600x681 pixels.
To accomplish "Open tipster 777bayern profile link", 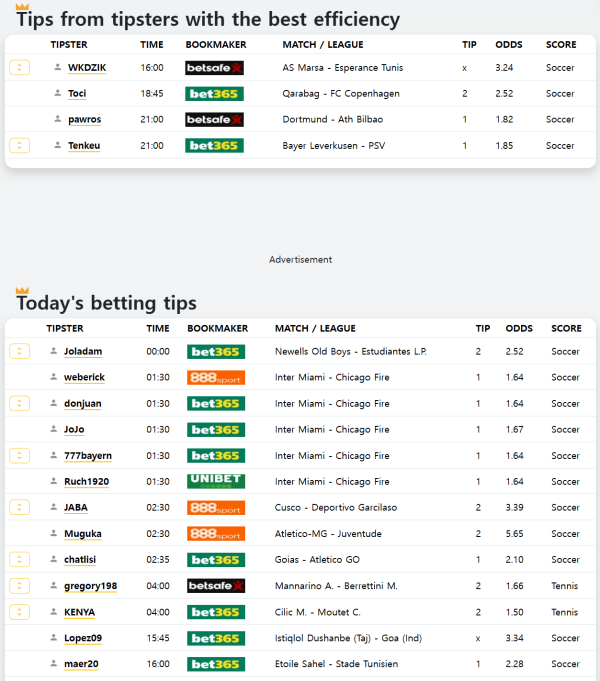I will [x=87, y=455].
